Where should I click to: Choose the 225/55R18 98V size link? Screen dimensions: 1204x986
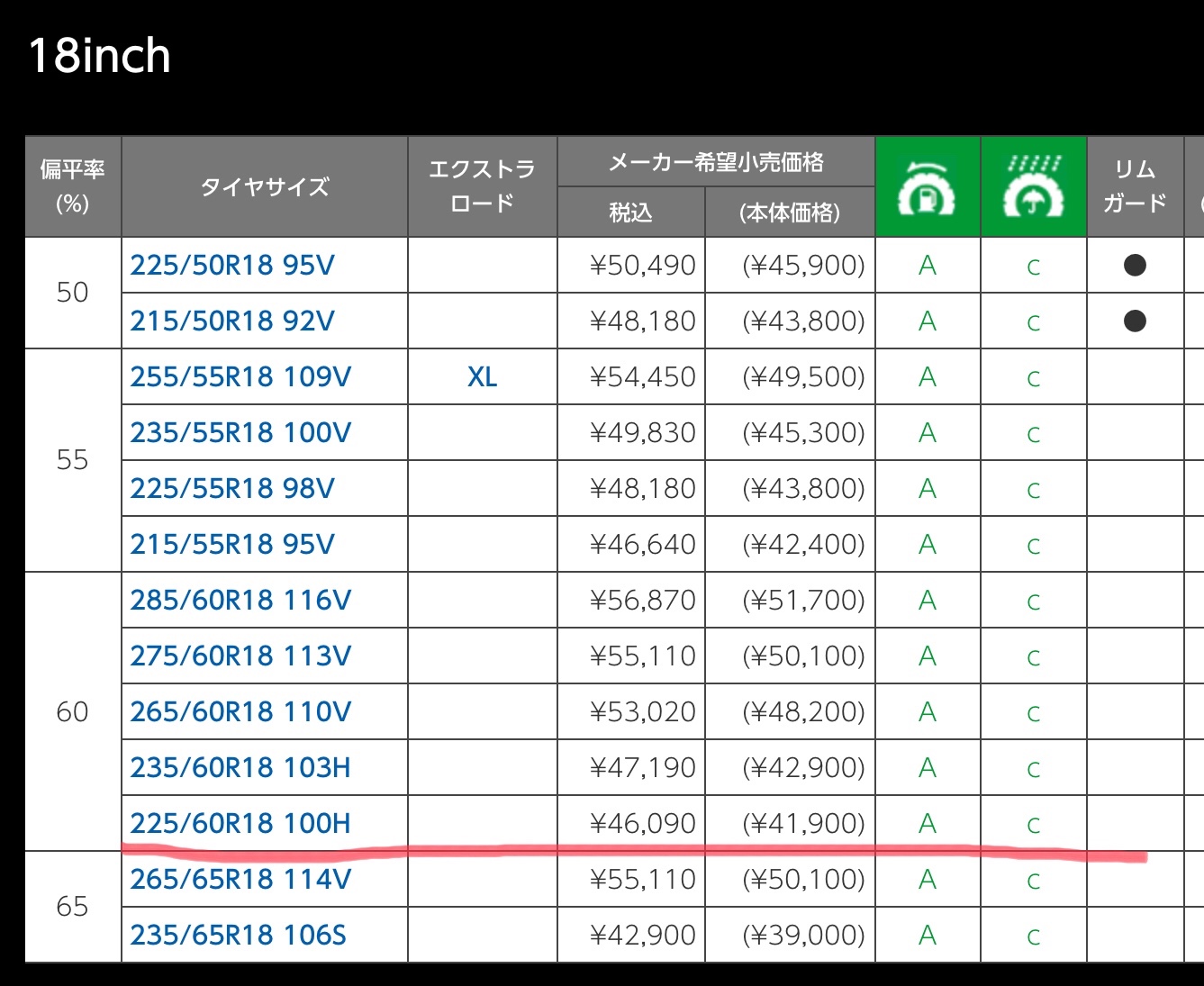click(232, 489)
